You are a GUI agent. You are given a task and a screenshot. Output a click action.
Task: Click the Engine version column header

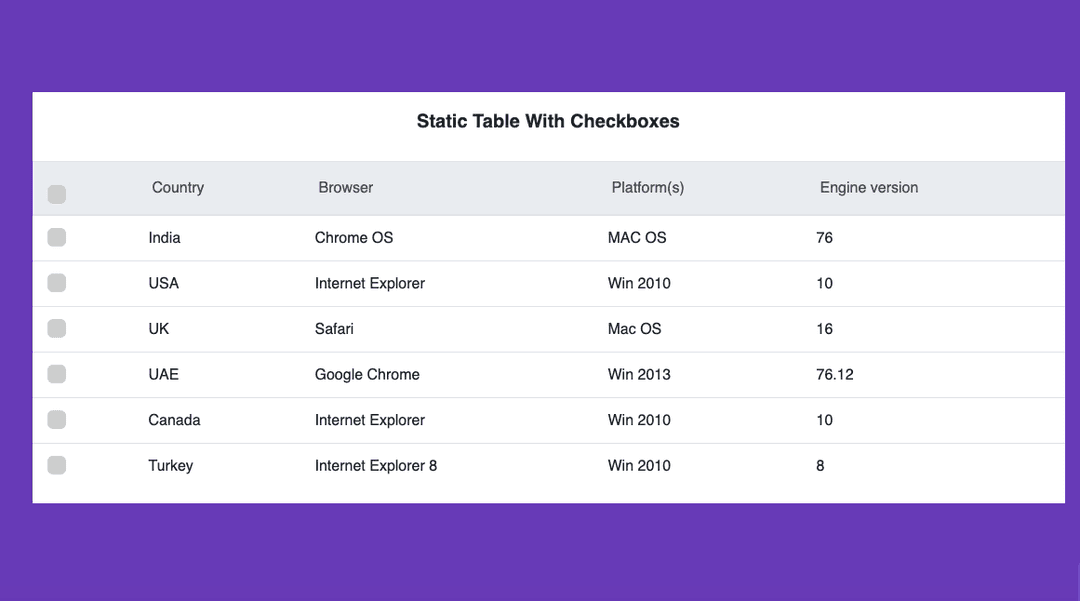[x=868, y=187]
